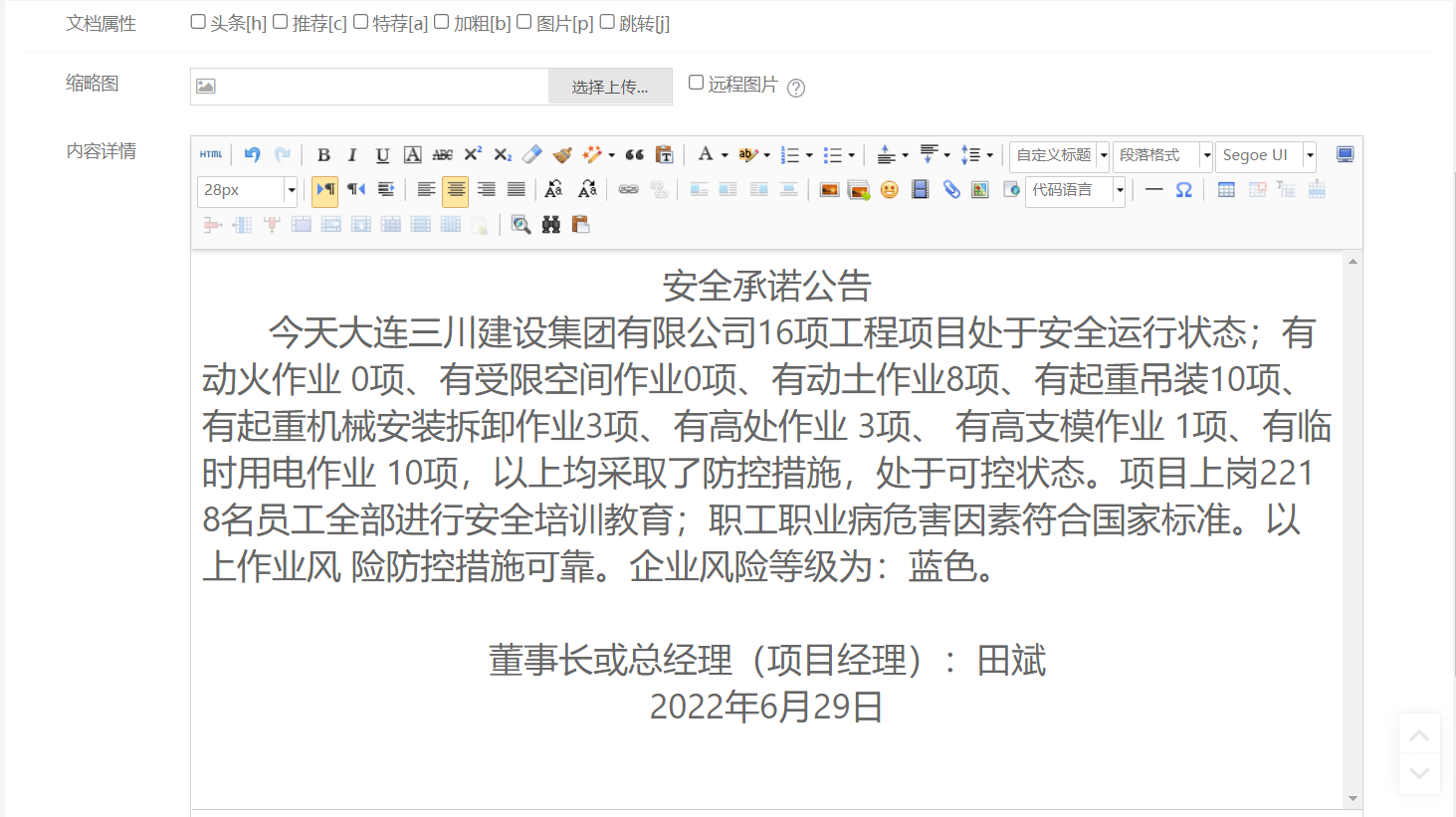Click the editor scrollbar down arrow

tap(1352, 798)
